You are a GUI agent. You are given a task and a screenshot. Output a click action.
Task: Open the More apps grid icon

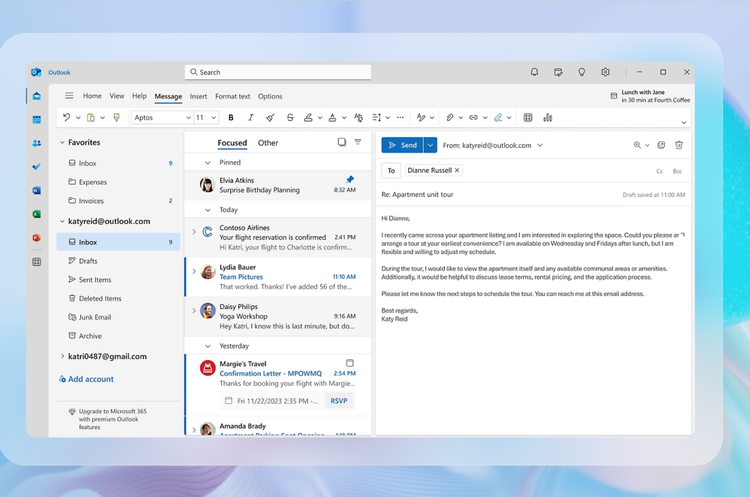click(36, 262)
